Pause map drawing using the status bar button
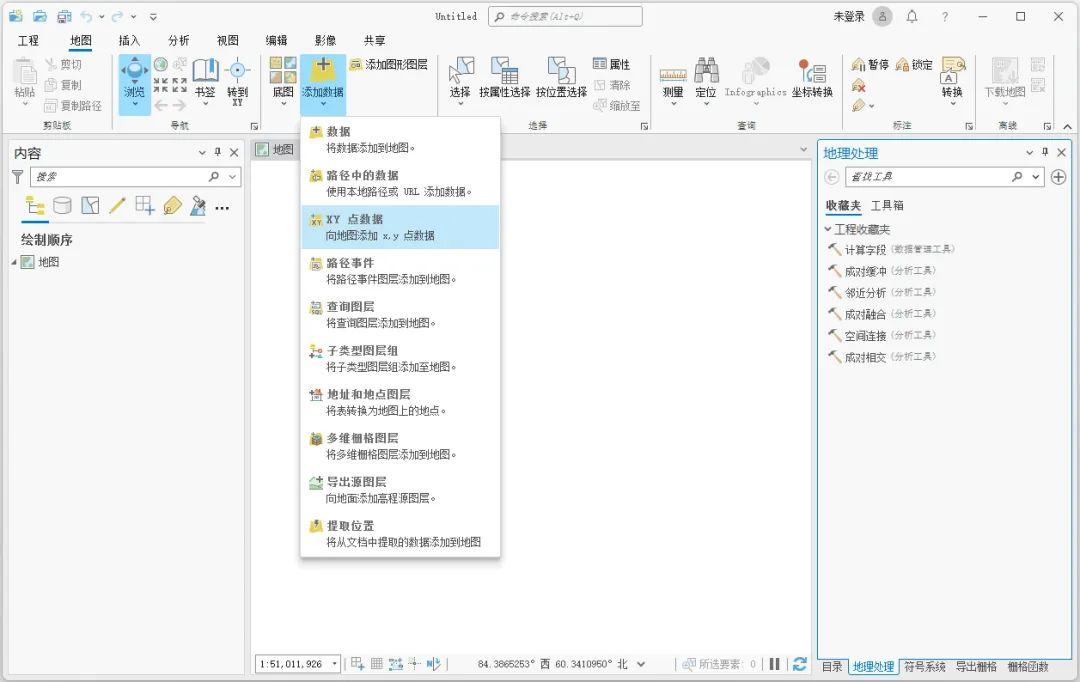 tap(776, 663)
